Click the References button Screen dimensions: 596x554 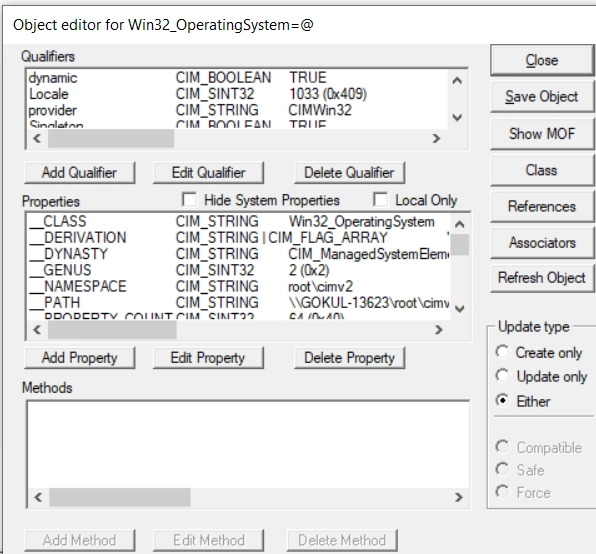click(x=542, y=206)
